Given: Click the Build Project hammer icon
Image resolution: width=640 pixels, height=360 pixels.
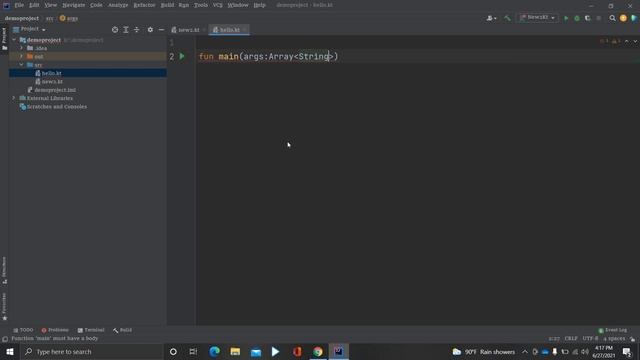Looking at the screenshot, I should [x=507, y=18].
